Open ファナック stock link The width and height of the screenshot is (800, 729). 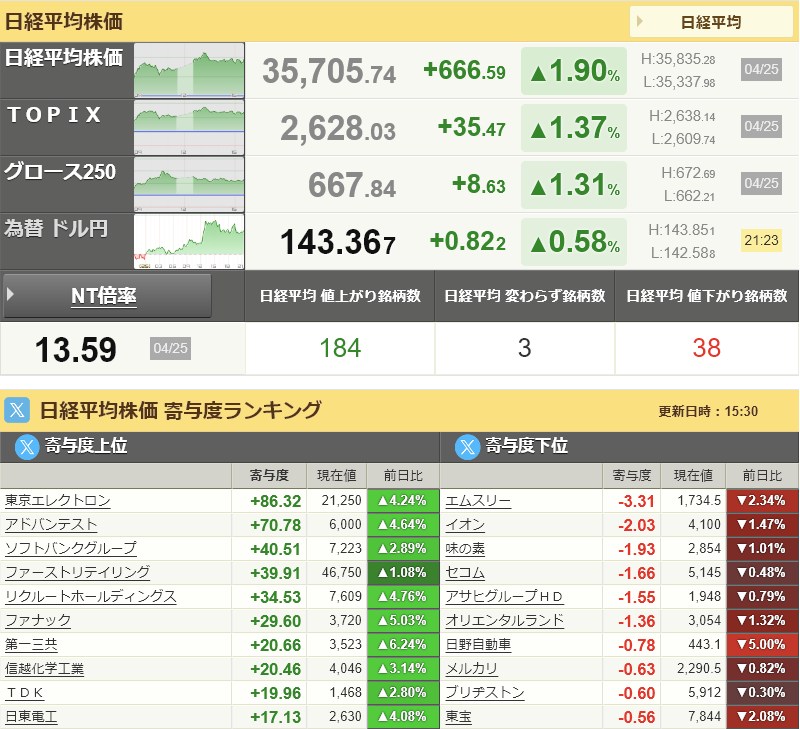coord(38,620)
